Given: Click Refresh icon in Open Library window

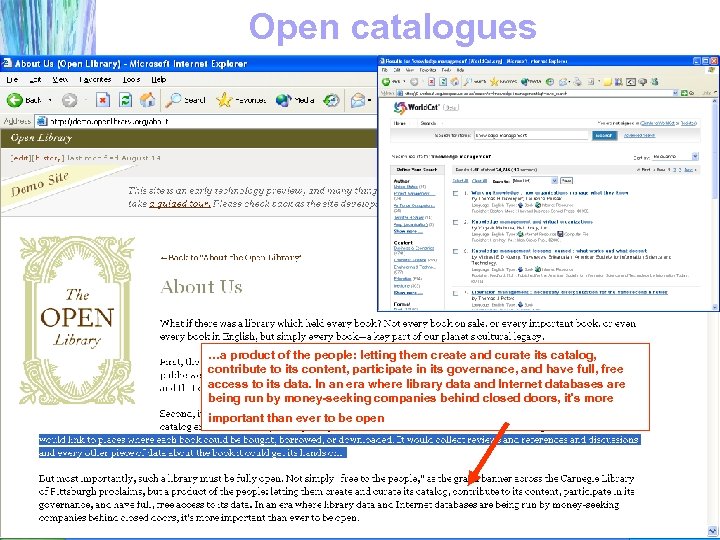Looking at the screenshot, I should pyautogui.click(x=125, y=100).
